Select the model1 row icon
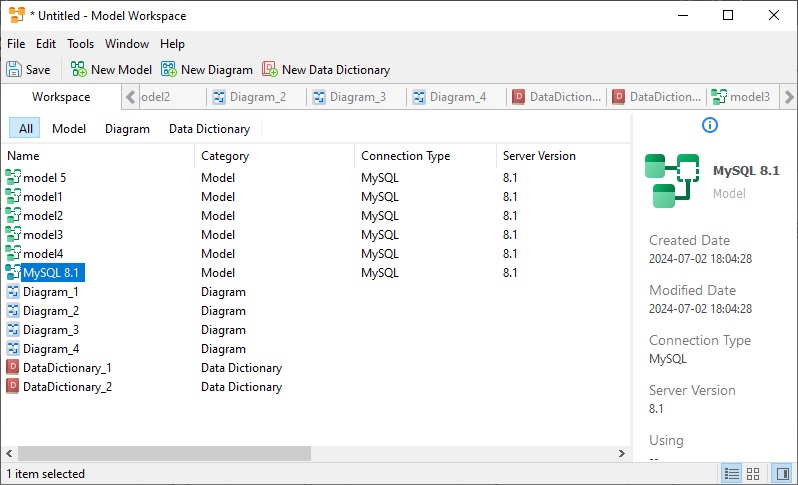Viewport: 798px width, 485px height. pos(13,196)
